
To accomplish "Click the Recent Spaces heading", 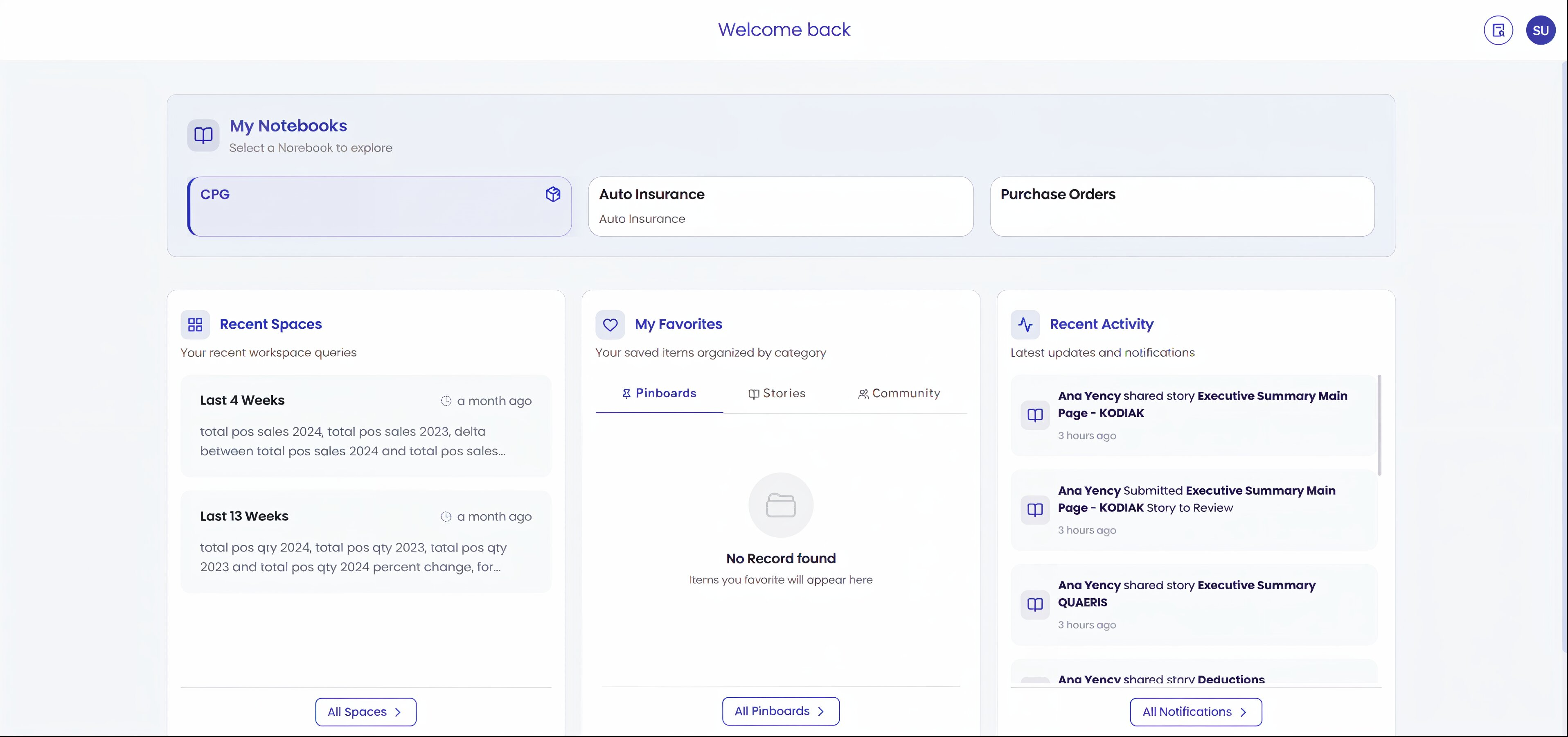I will [271, 324].
